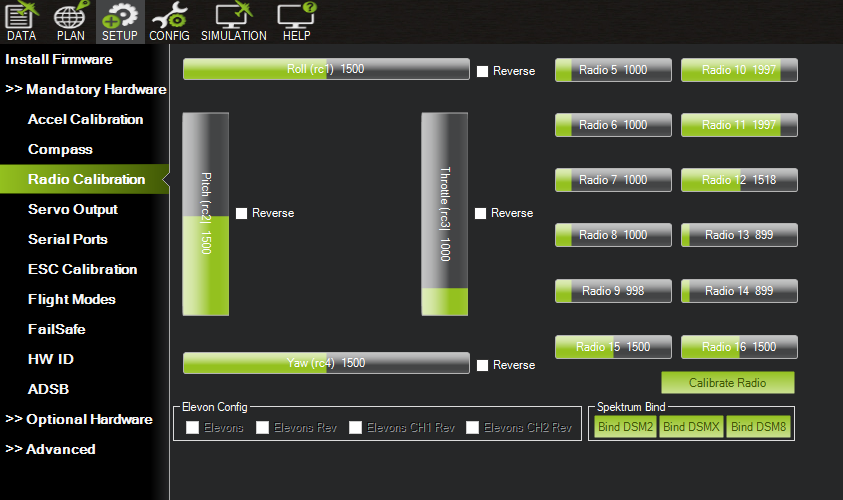
Task: Enable the Elevons Rev checkbox
Action: 262,427
